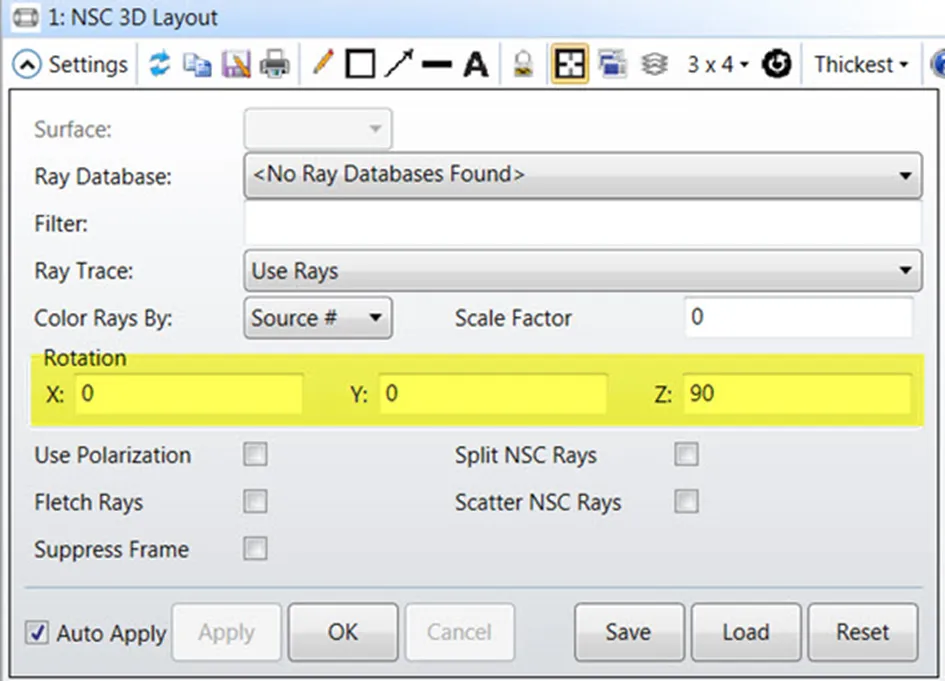
Task: Select the arrow drawing tool
Action: coord(399,64)
